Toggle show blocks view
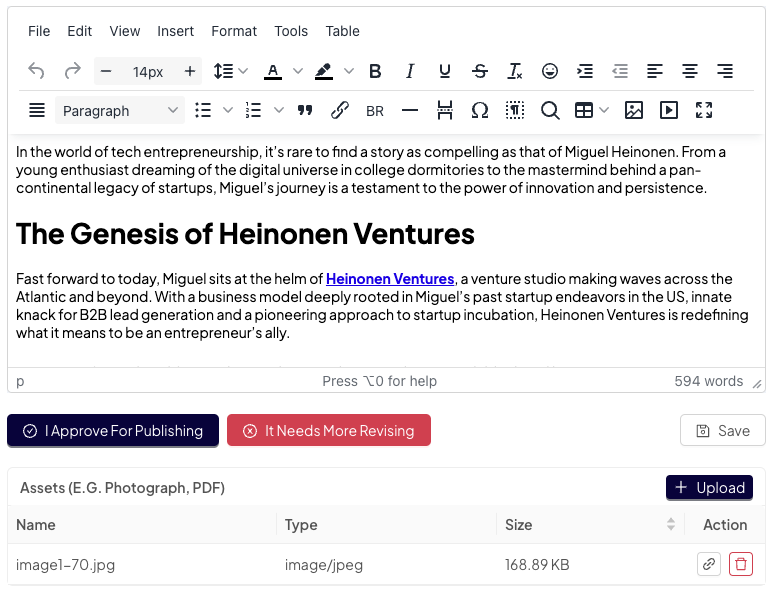Viewport: 773px width, 600px height. pos(515,110)
